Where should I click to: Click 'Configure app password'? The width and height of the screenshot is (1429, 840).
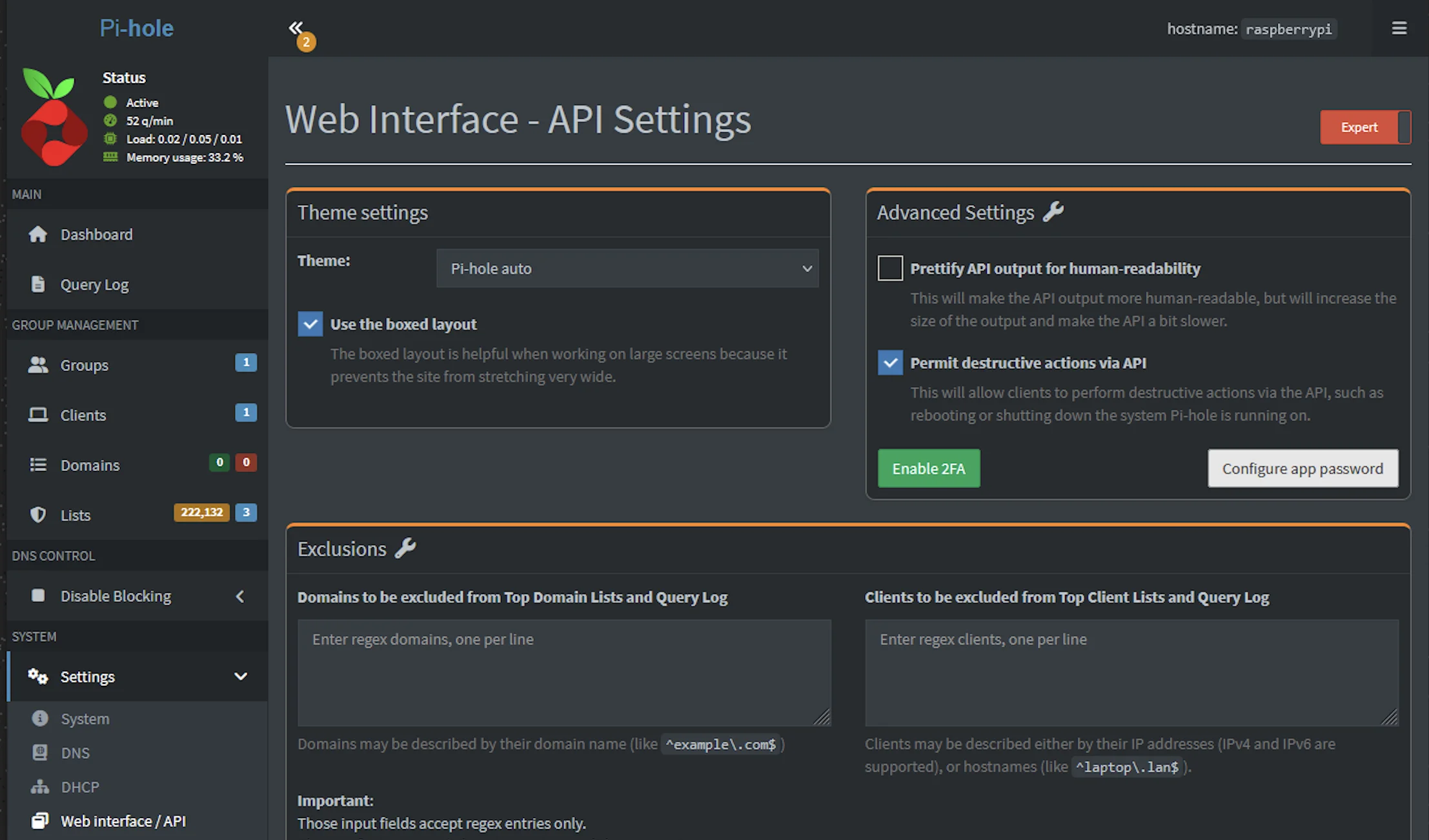[1302, 468]
